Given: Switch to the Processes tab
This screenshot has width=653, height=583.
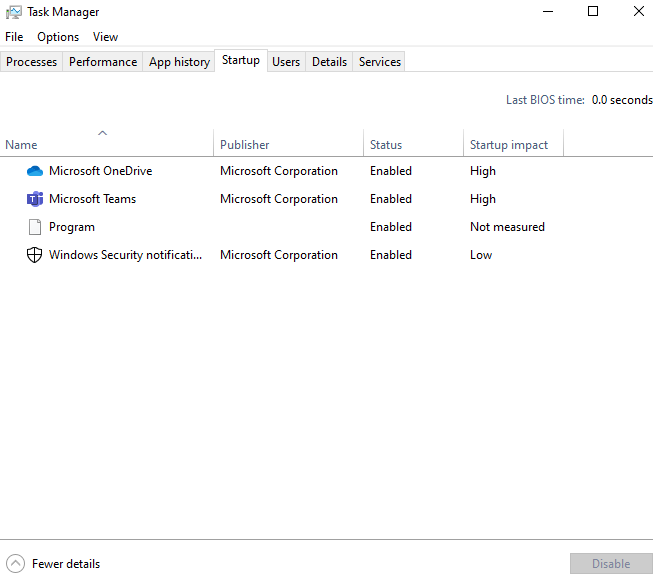Looking at the screenshot, I should click(x=31, y=62).
